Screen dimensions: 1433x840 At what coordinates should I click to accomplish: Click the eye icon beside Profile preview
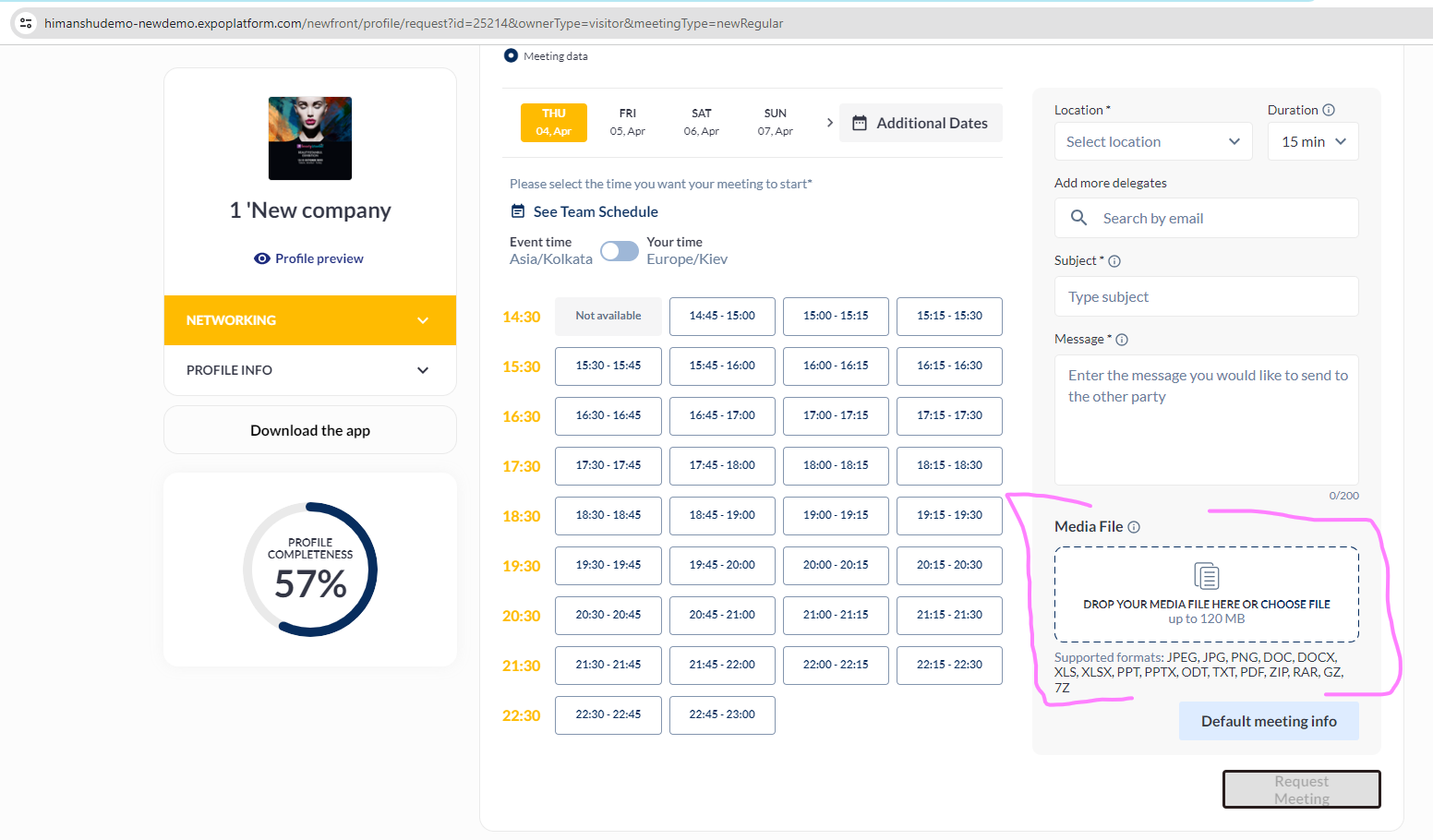262,258
